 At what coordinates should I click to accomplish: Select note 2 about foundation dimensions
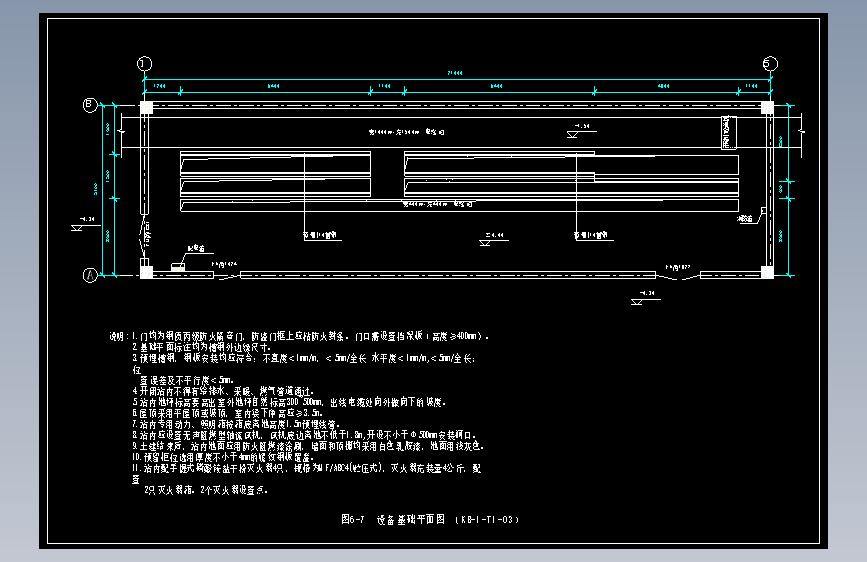click(202, 347)
